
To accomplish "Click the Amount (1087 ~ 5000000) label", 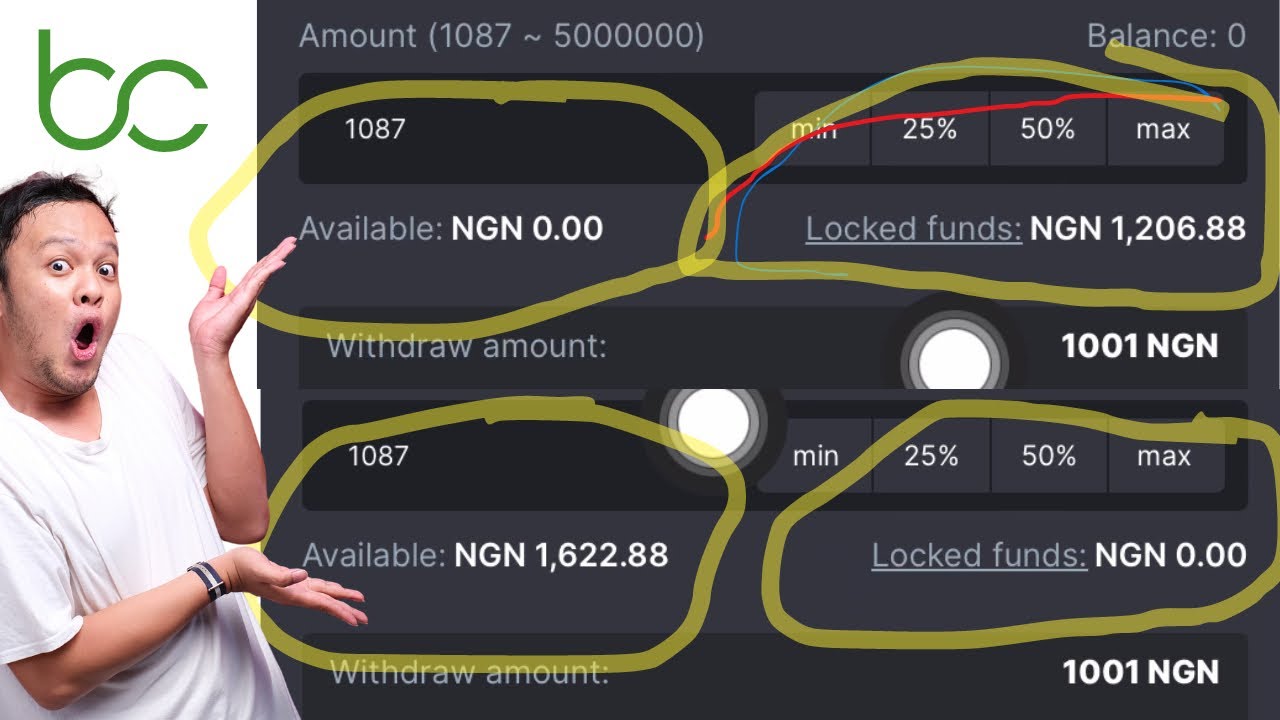I will [501, 37].
